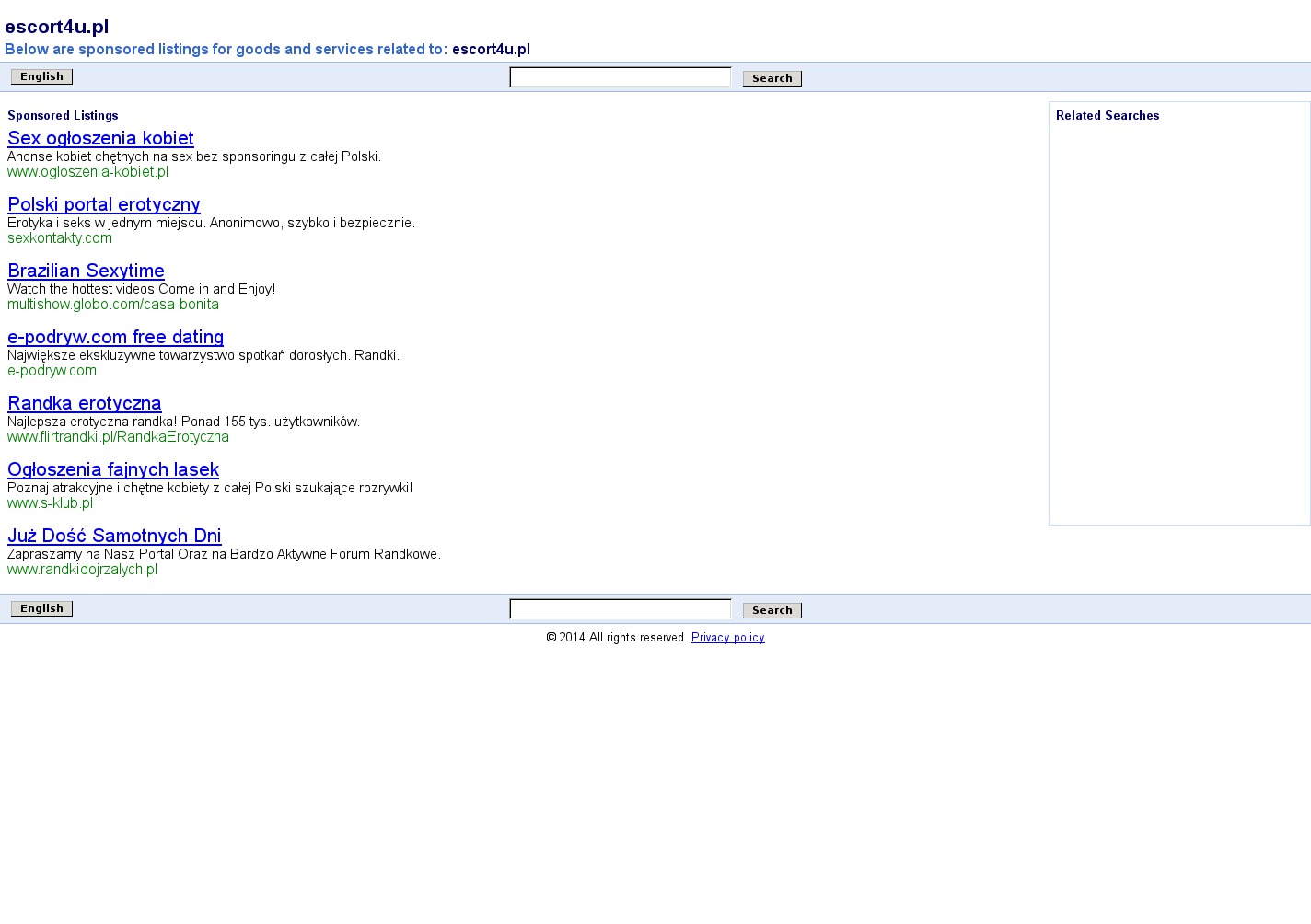The height and width of the screenshot is (924, 1311).
Task: Open the 'e-podryw.com free dating' title link
Action: [115, 337]
